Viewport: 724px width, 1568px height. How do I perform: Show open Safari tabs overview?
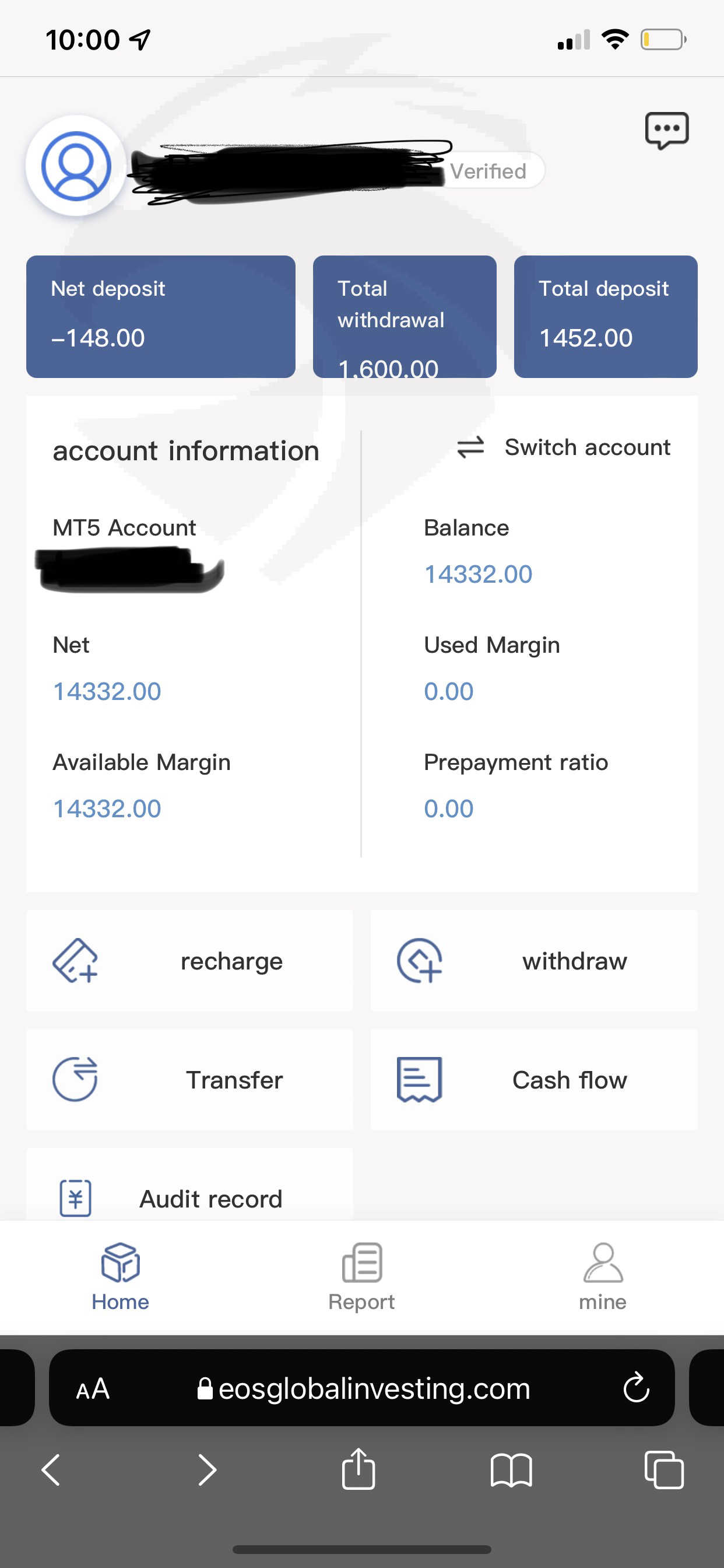point(664,1469)
